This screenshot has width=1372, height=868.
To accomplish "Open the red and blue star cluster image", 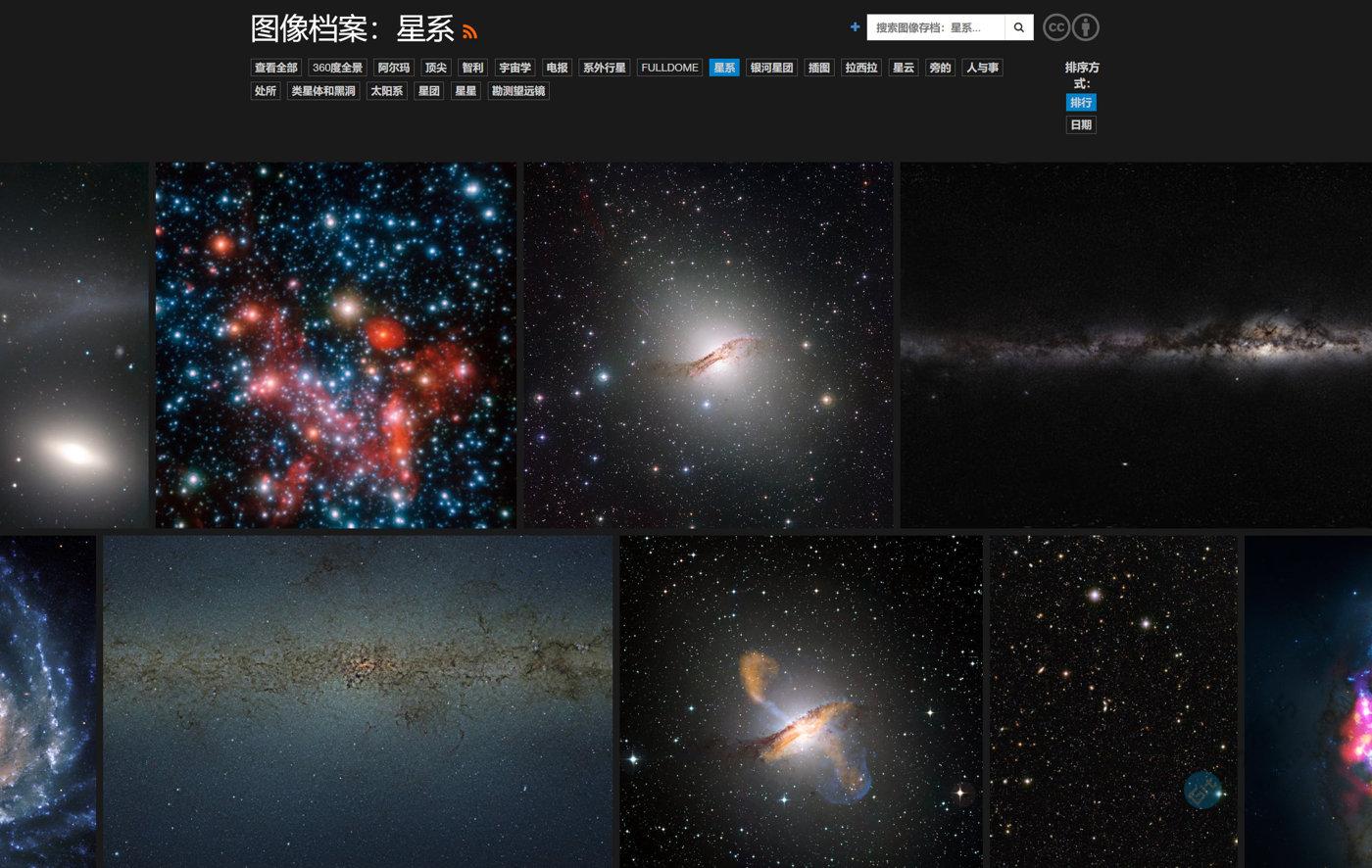I will point(335,345).
